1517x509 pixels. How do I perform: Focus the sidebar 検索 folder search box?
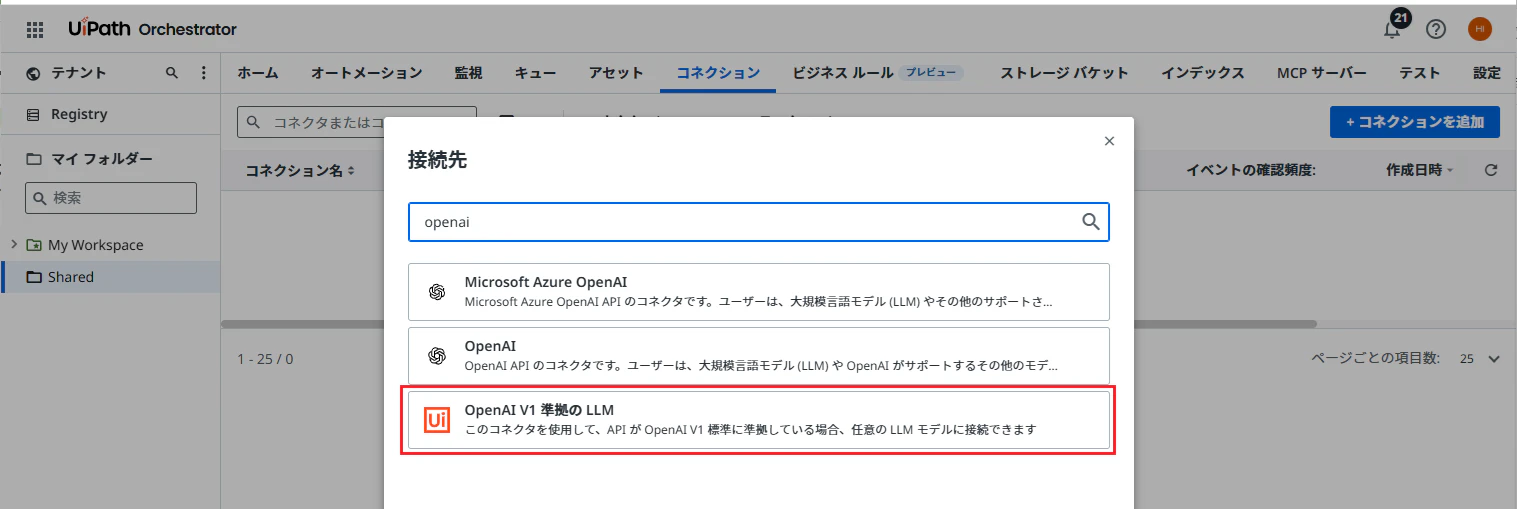(111, 198)
